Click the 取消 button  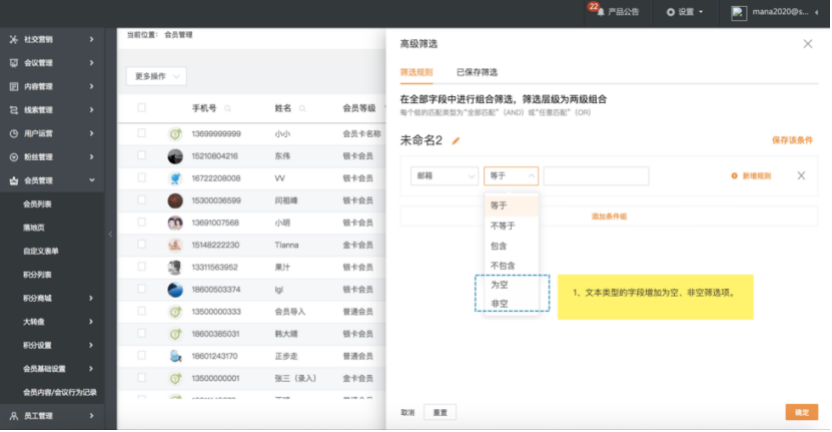click(408, 412)
